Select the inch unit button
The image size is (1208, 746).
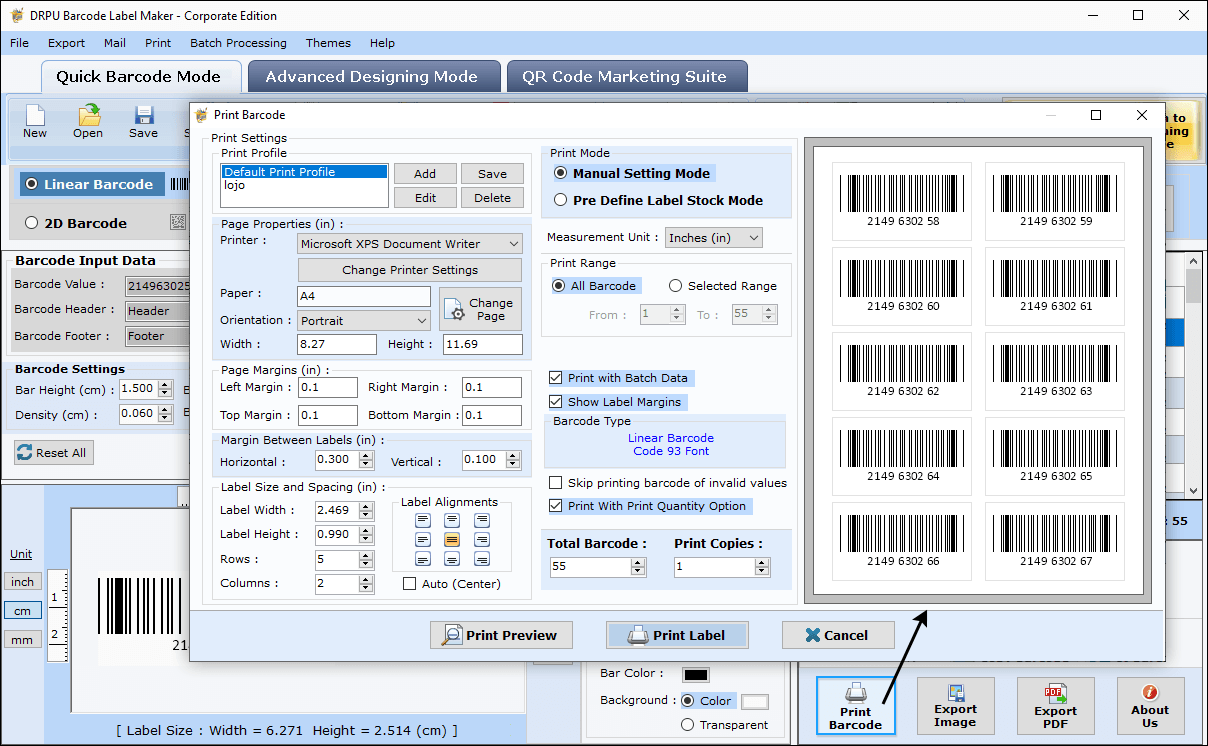pyautogui.click(x=22, y=582)
